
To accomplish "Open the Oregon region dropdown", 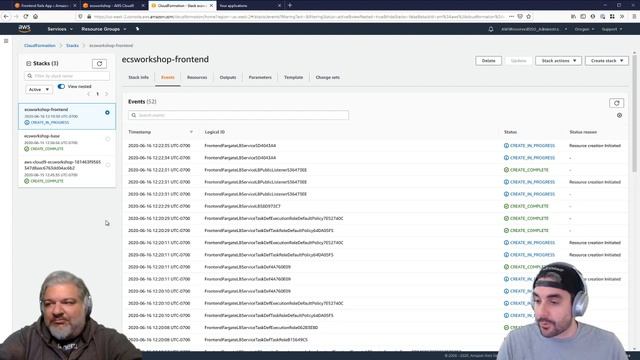I will click(584, 29).
